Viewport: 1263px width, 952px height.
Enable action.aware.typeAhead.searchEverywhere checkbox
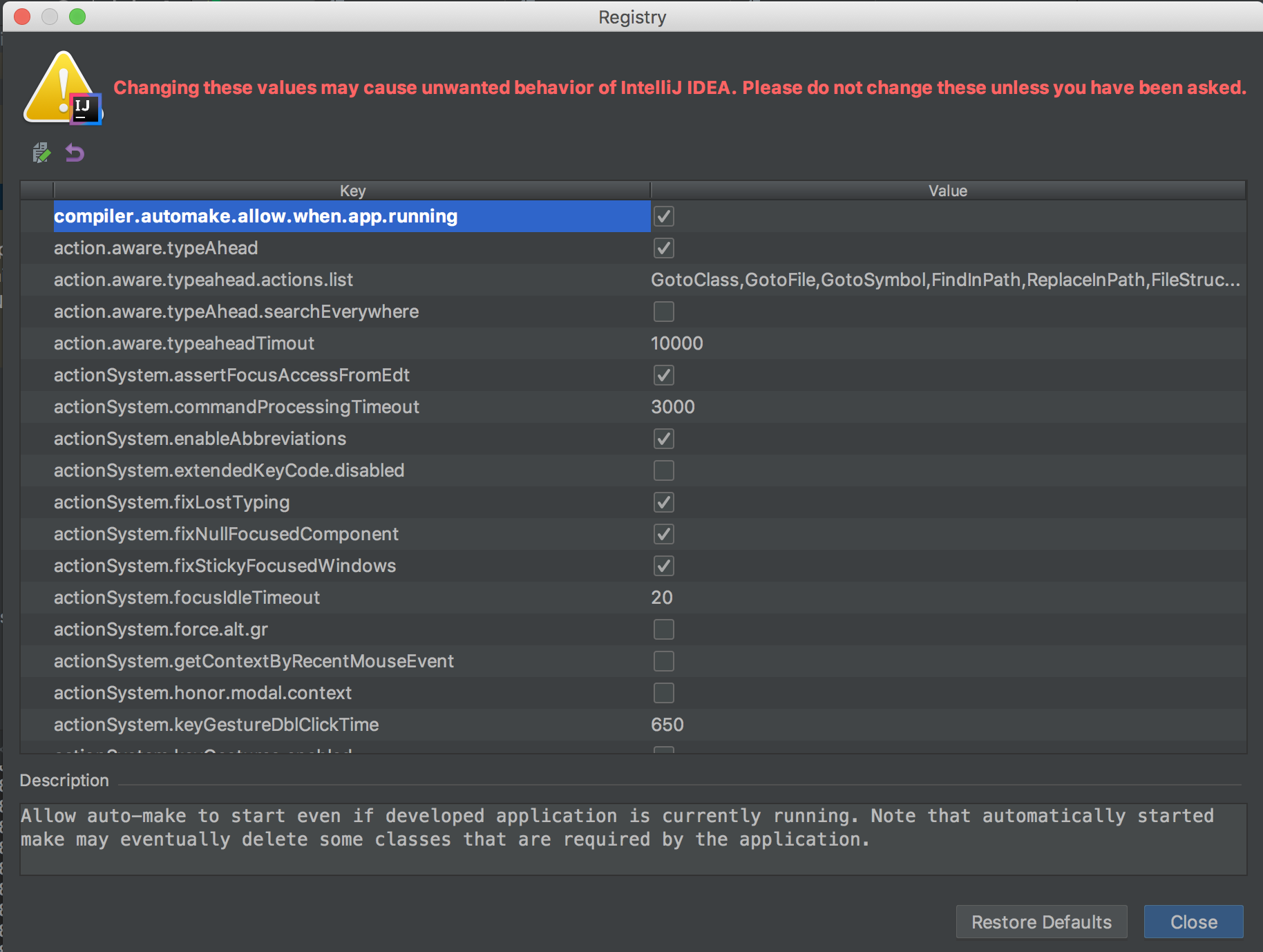[664, 312]
